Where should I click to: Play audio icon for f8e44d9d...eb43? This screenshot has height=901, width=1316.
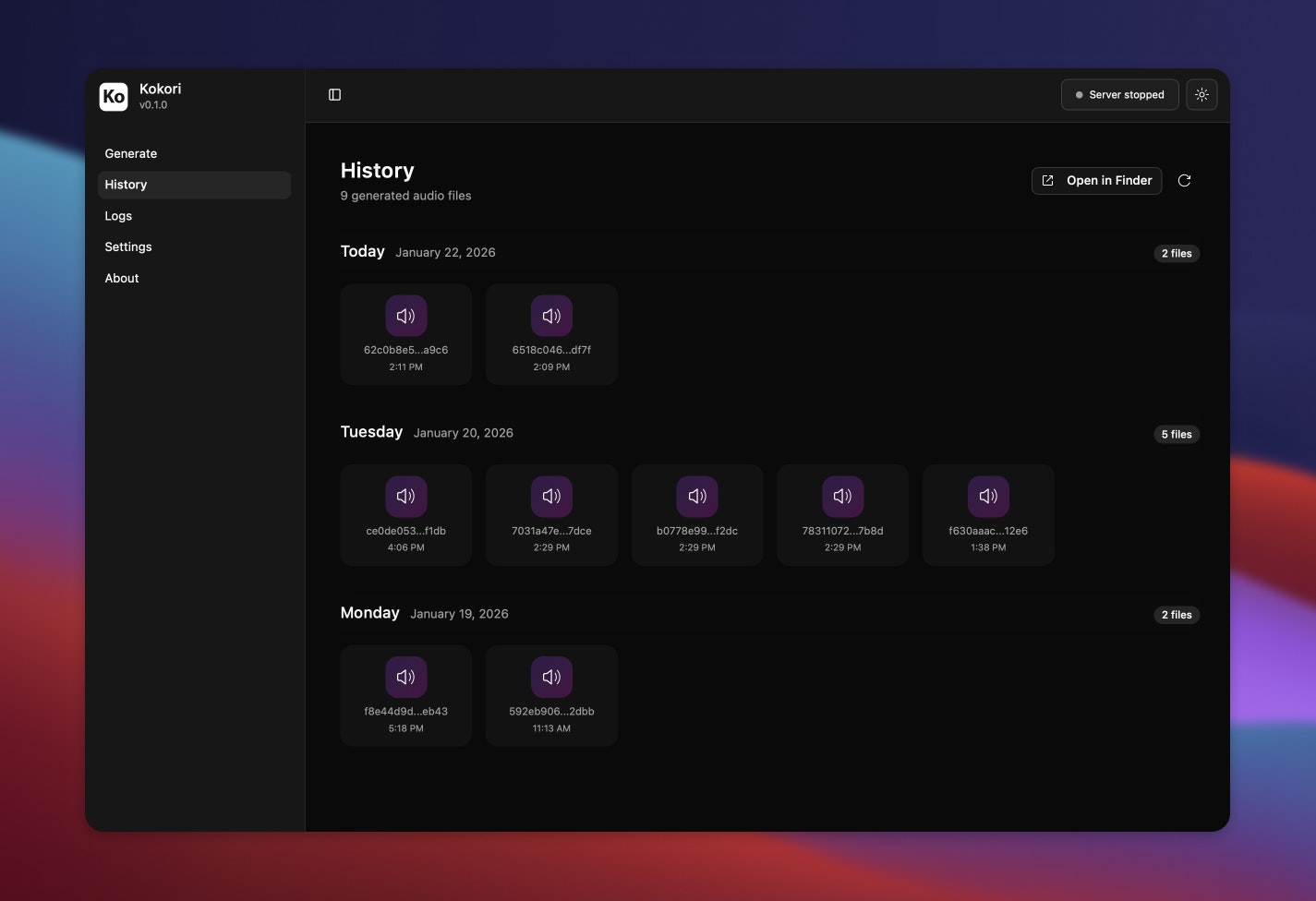pos(406,677)
